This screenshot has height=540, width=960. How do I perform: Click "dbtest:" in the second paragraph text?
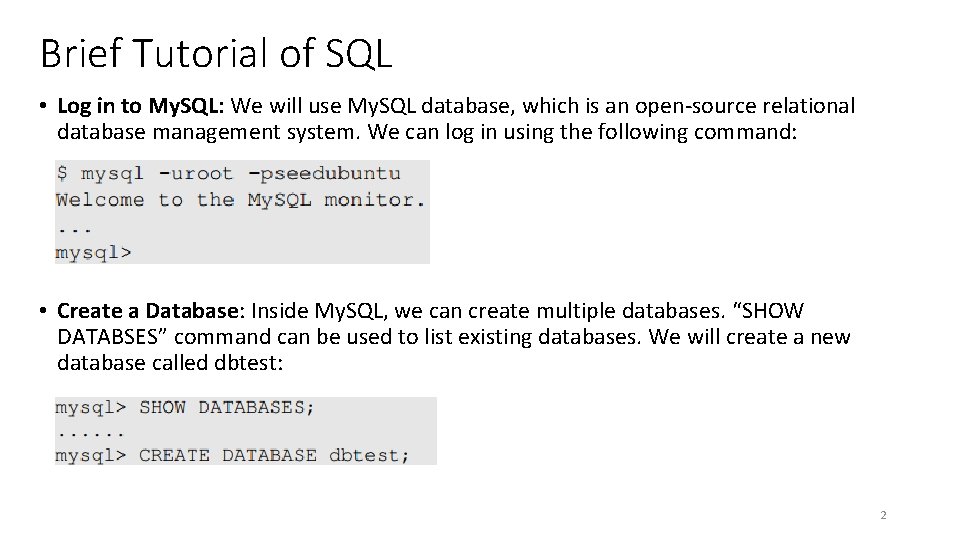click(248, 363)
